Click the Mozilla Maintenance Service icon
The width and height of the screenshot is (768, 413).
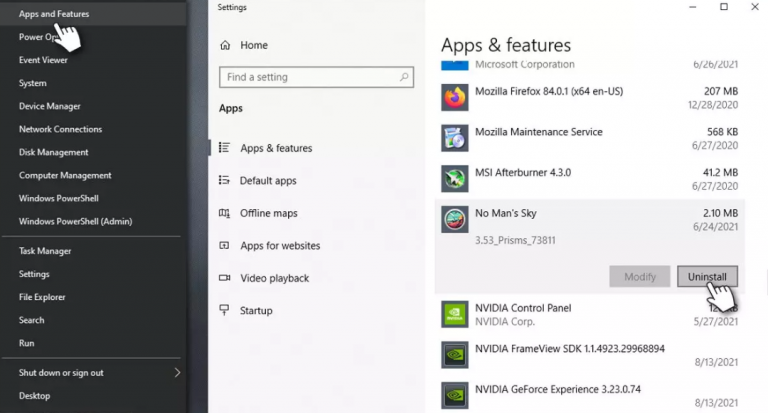[455, 138]
